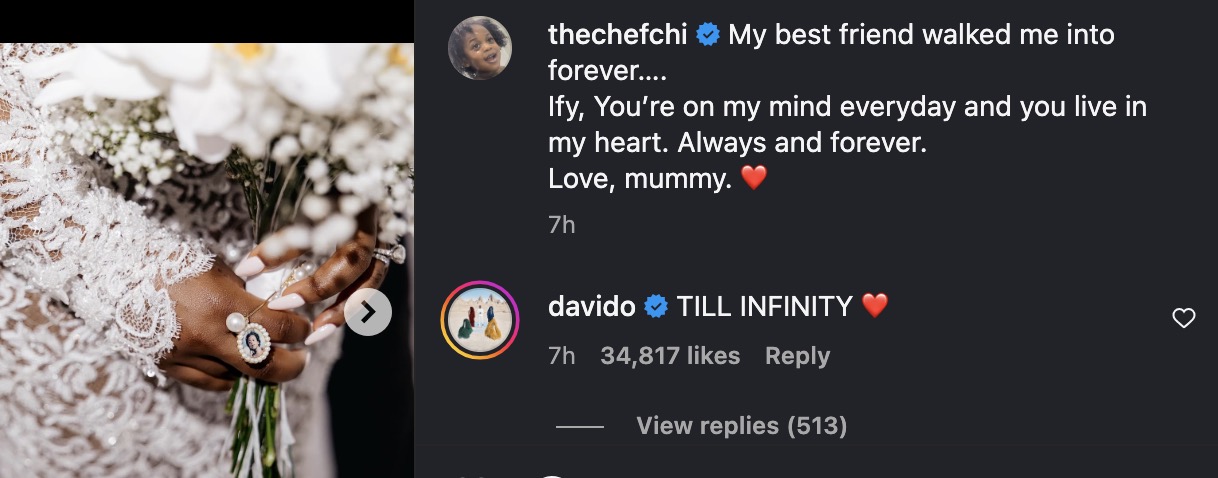Click the red heart emoji after "Love, mummy."

pyautogui.click(x=755, y=179)
